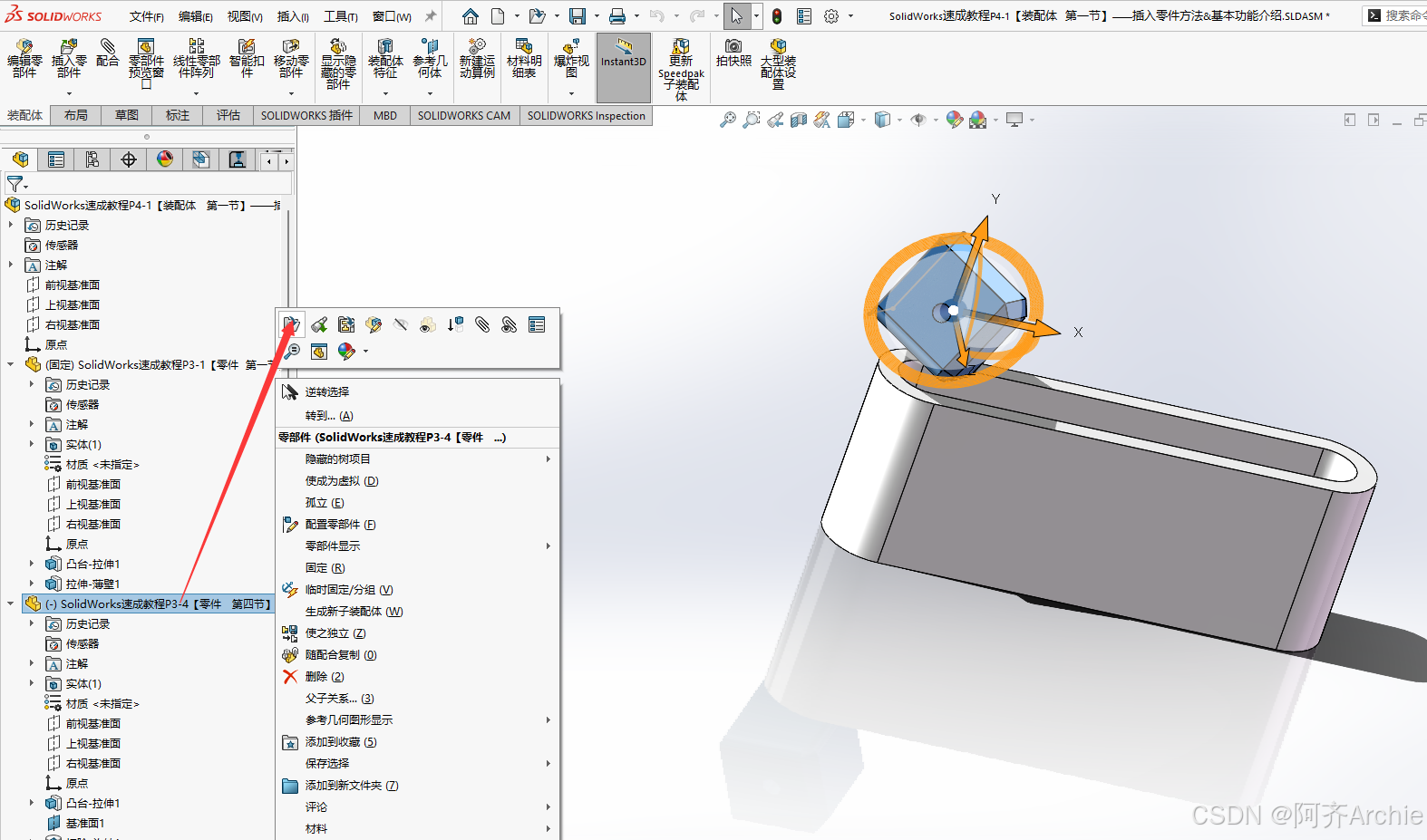The image size is (1427, 840).
Task: Switch to the SOLIDWORKS CAM tab
Action: click(x=464, y=115)
